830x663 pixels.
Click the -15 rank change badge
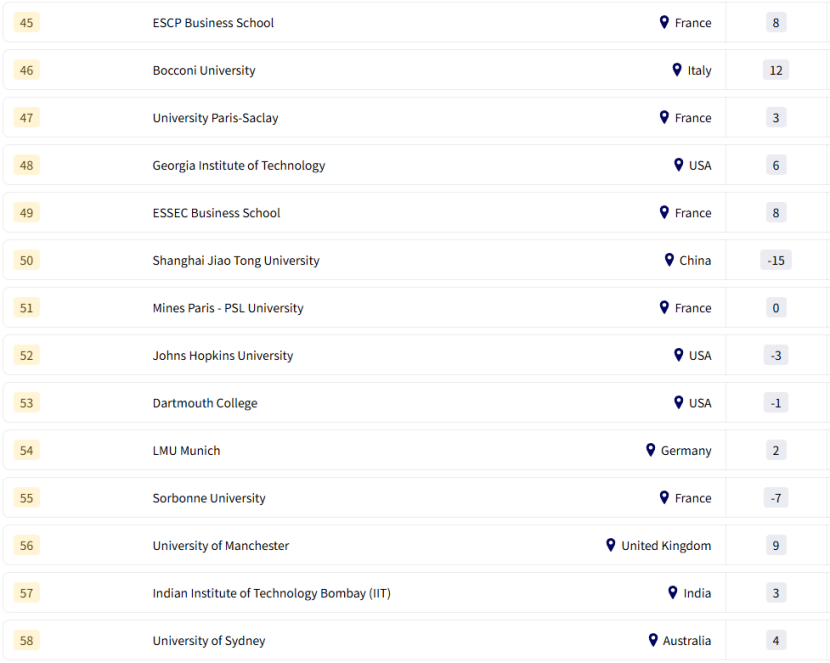coord(776,260)
